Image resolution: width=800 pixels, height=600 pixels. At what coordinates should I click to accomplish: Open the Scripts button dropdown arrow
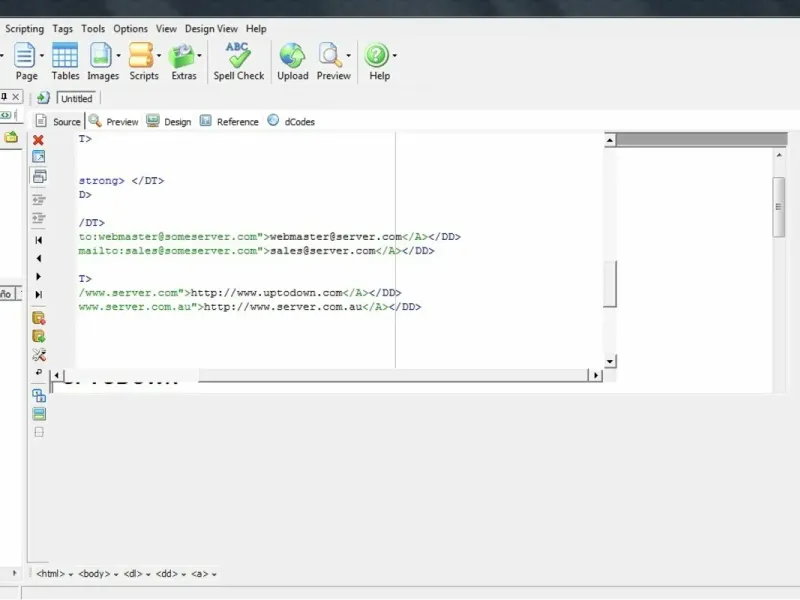coord(159,56)
